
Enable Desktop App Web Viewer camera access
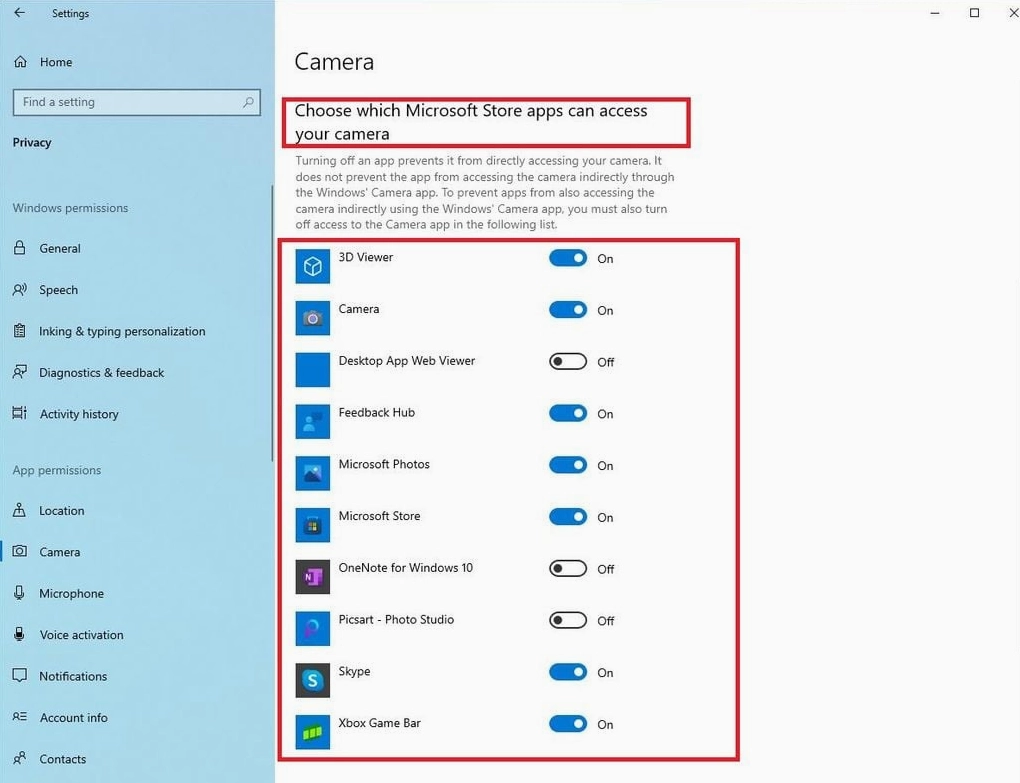[x=568, y=361]
